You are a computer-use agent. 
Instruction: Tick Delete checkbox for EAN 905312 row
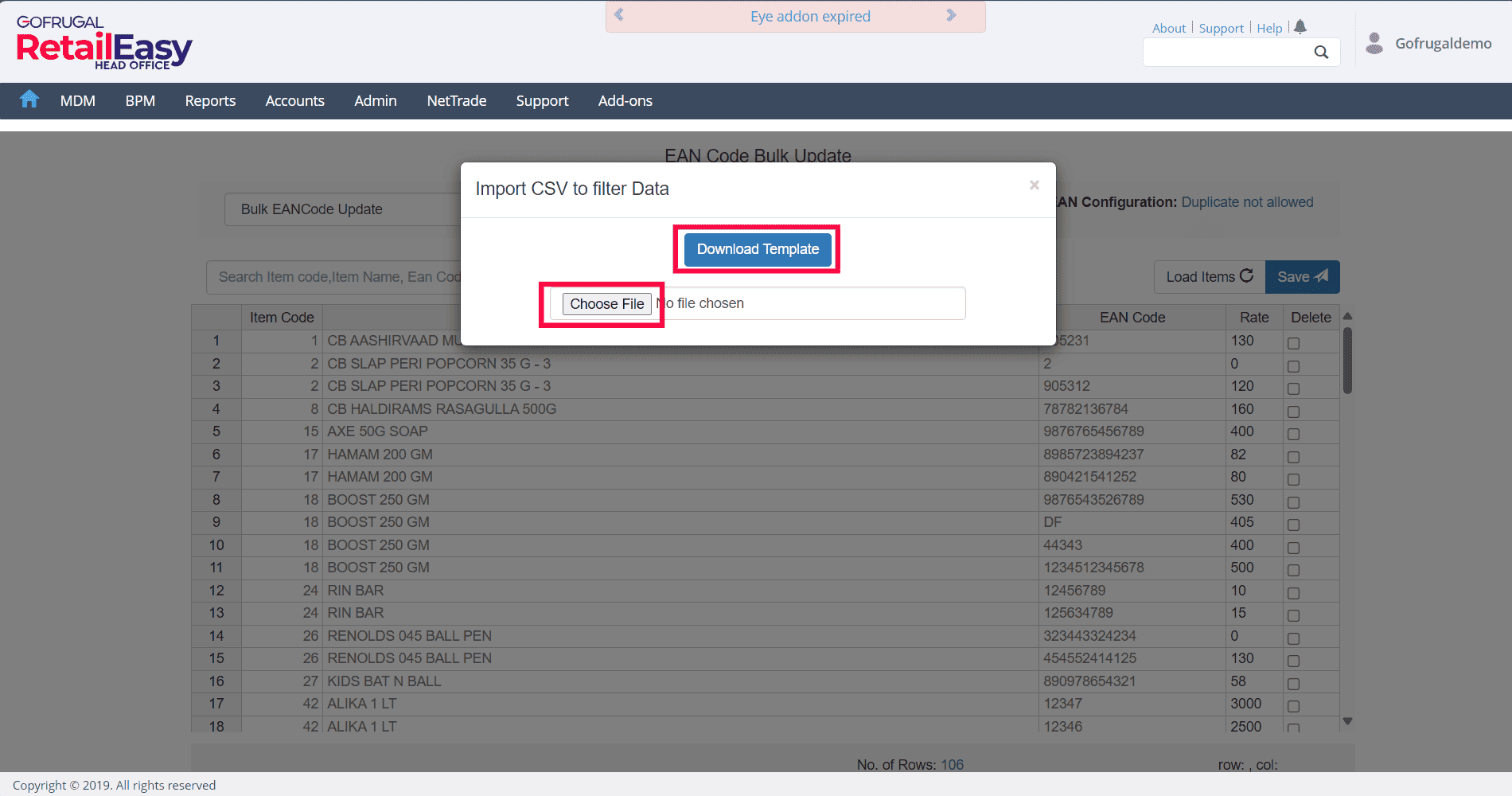pyautogui.click(x=1294, y=388)
